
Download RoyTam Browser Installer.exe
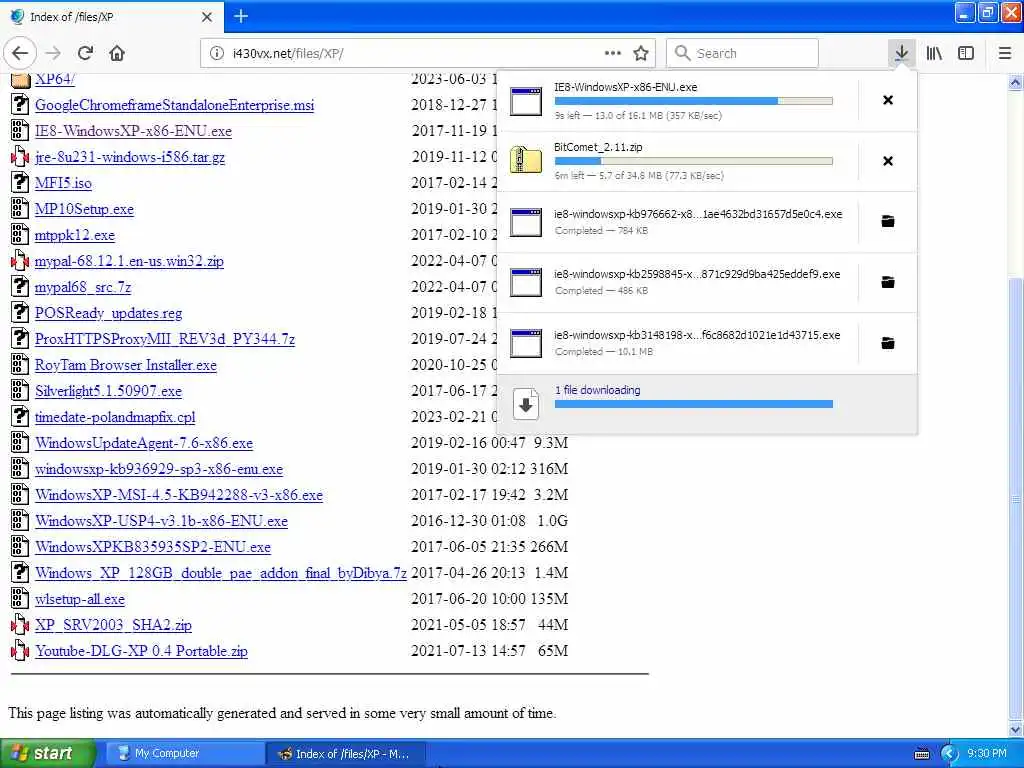[125, 365]
